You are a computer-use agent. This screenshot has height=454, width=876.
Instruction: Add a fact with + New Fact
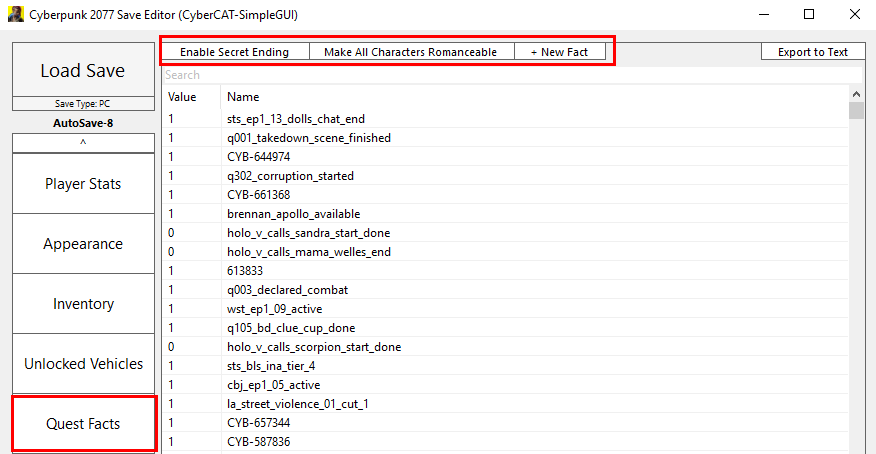(559, 52)
